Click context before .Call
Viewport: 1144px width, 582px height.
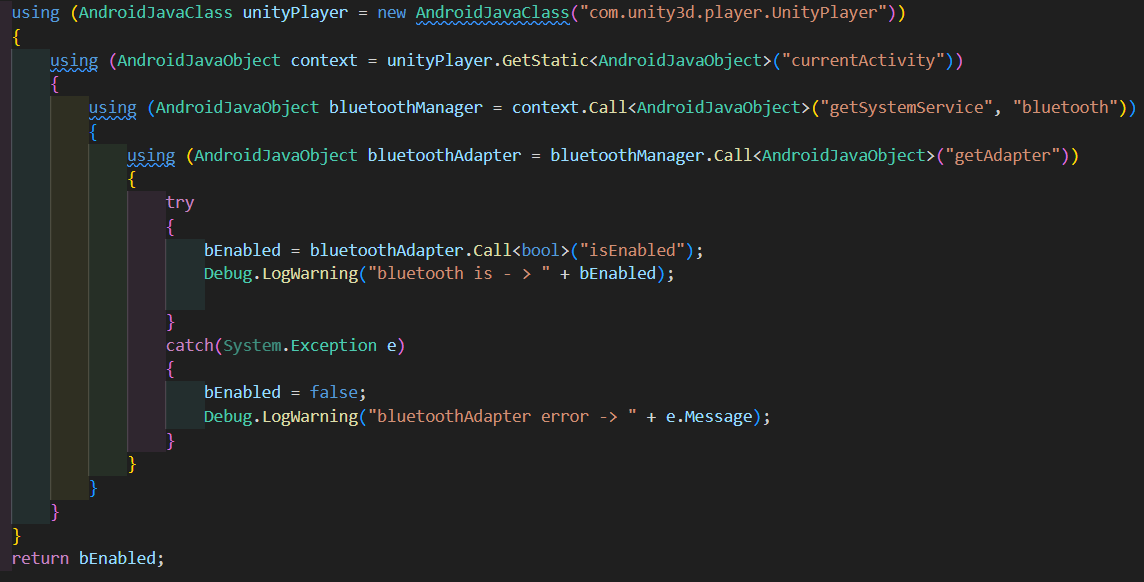[x=546, y=108]
